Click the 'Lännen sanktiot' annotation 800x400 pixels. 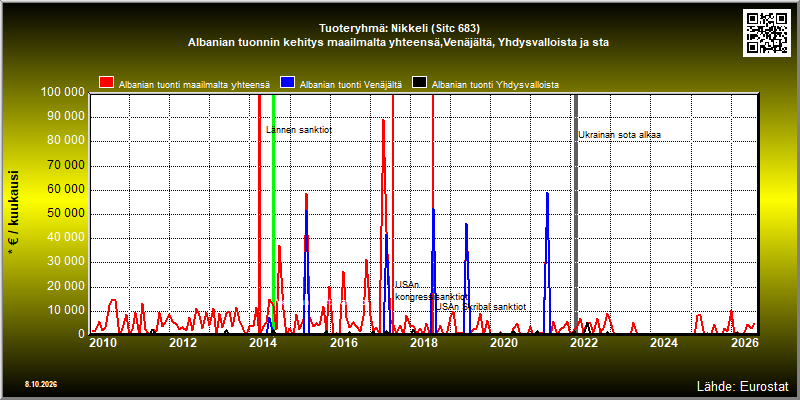(x=299, y=131)
